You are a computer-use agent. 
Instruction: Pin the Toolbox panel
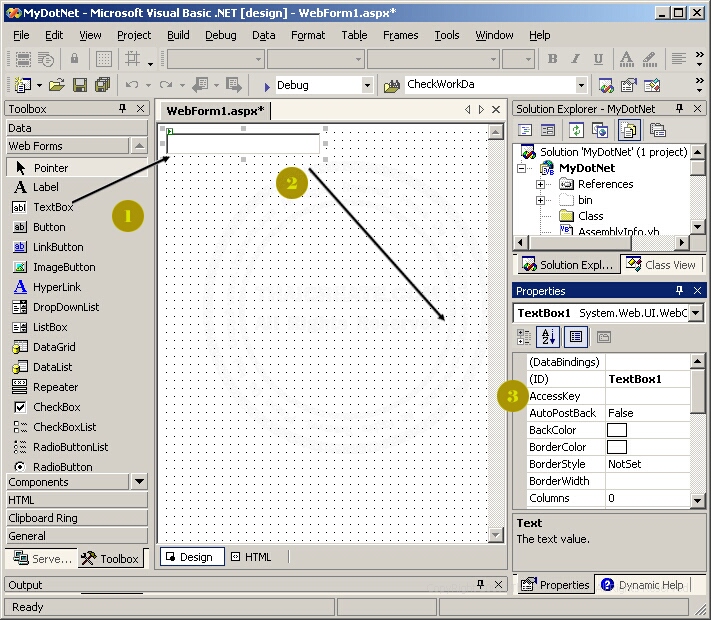[122, 108]
